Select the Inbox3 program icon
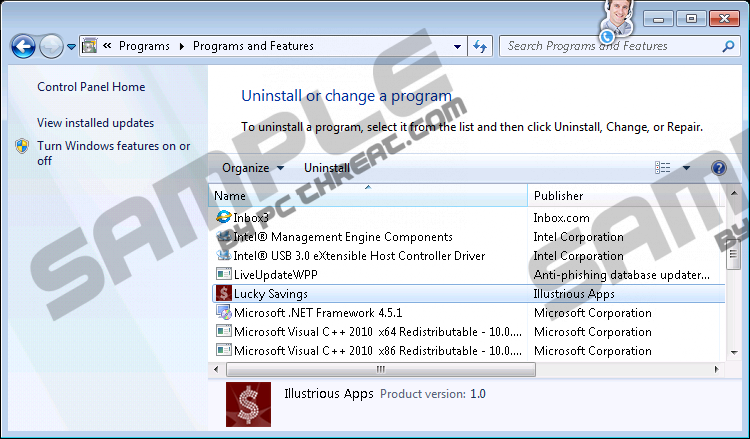Viewport: 750px width, 439px height. tap(223, 217)
